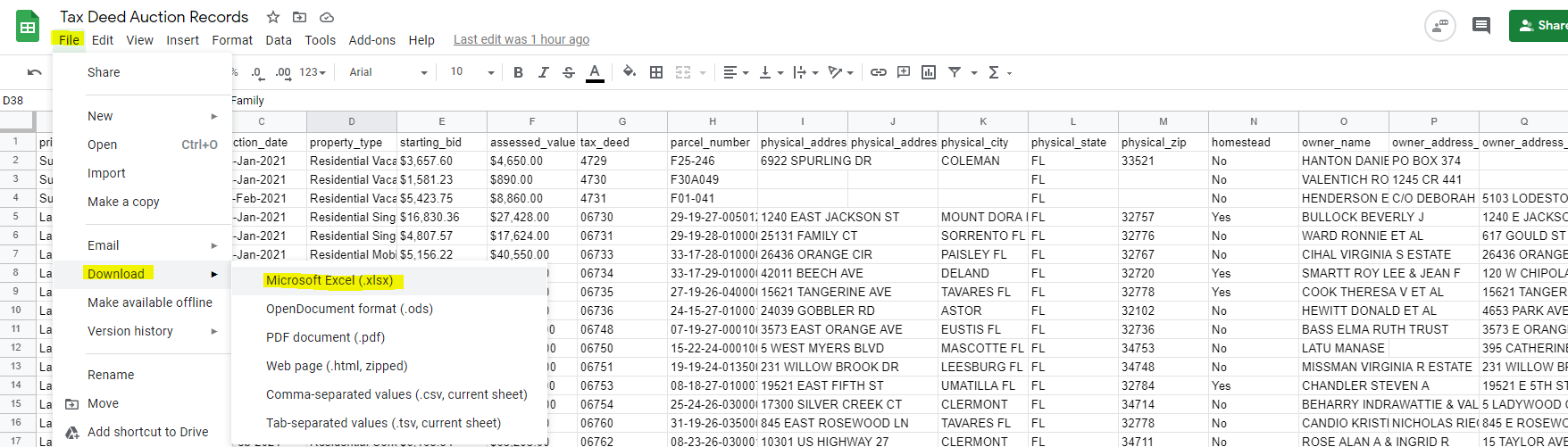Open the 'Last edit was 1 hour ago' link
Screen dimensions: 1568x447
coord(521,39)
